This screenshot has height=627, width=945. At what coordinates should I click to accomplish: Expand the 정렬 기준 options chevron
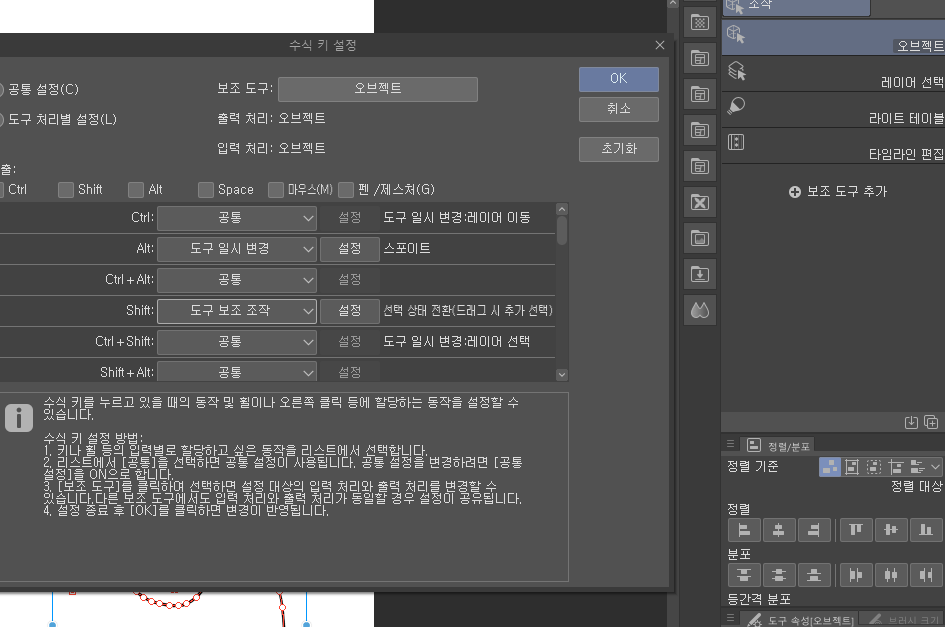935,467
